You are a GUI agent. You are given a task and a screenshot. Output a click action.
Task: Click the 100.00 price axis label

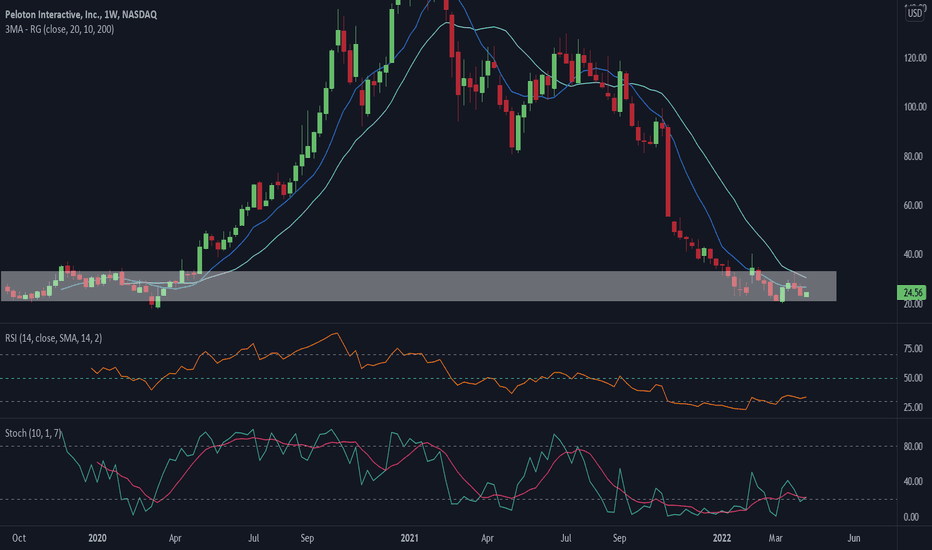click(915, 107)
